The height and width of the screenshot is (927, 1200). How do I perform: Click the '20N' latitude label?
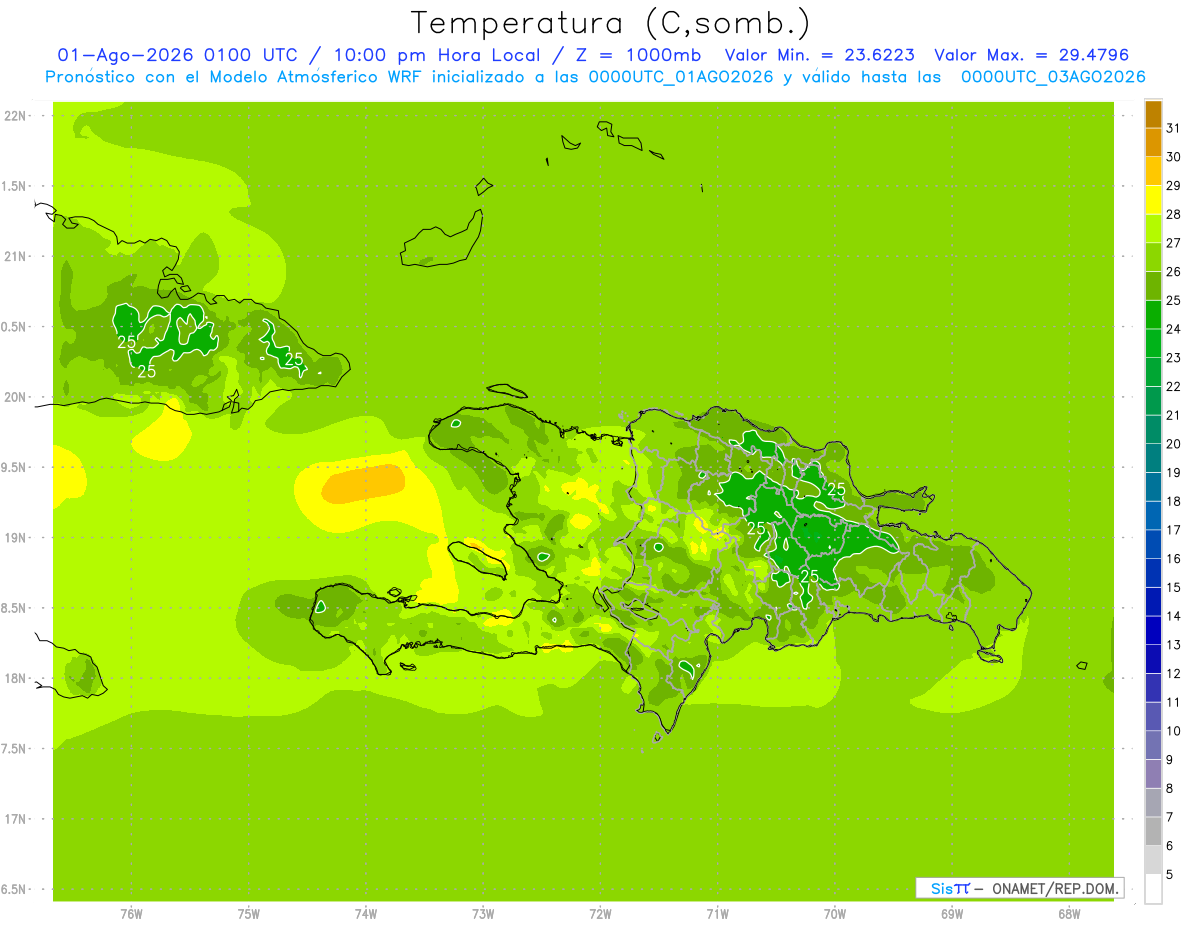coord(16,397)
